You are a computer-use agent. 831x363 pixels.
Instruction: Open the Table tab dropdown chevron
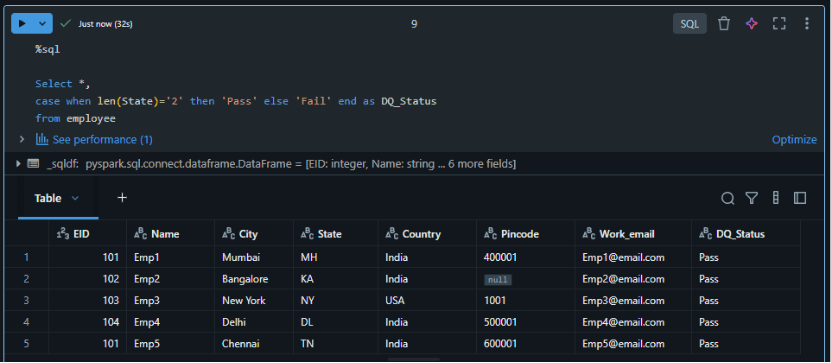pos(75,198)
